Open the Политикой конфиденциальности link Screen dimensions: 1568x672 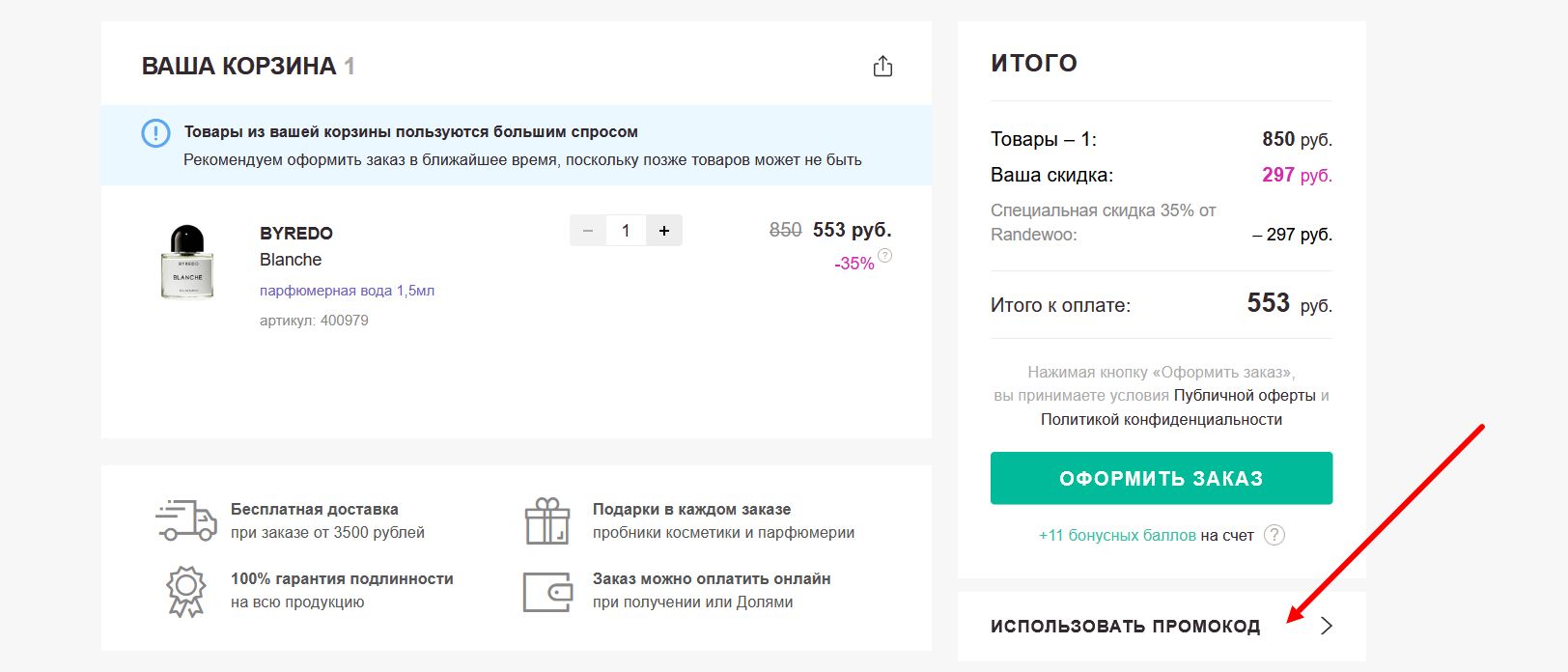pos(1162,420)
